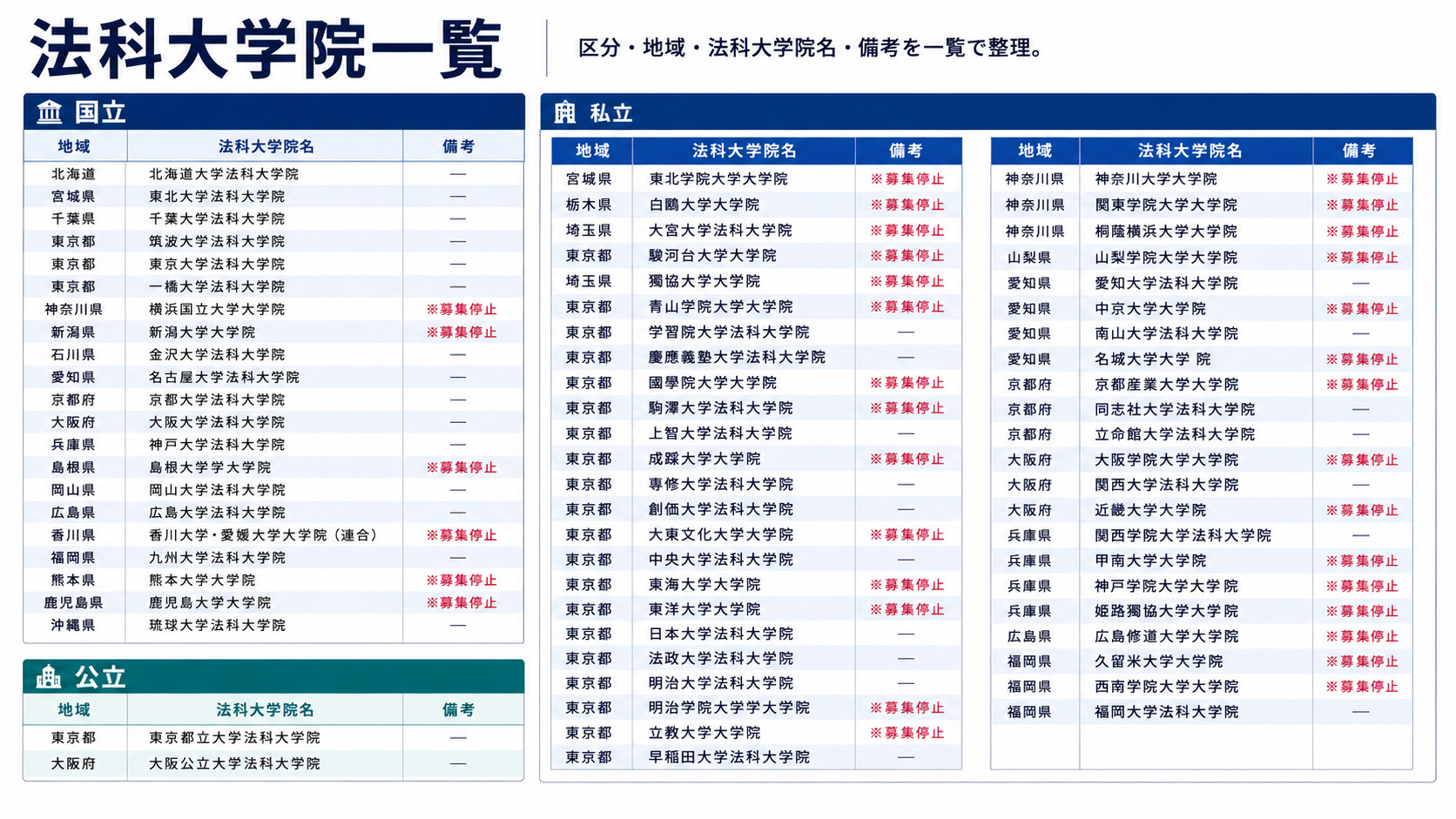The height and width of the screenshot is (819, 1456).
Task: Click 神奈川大学大学院
Action: [x=1156, y=178]
